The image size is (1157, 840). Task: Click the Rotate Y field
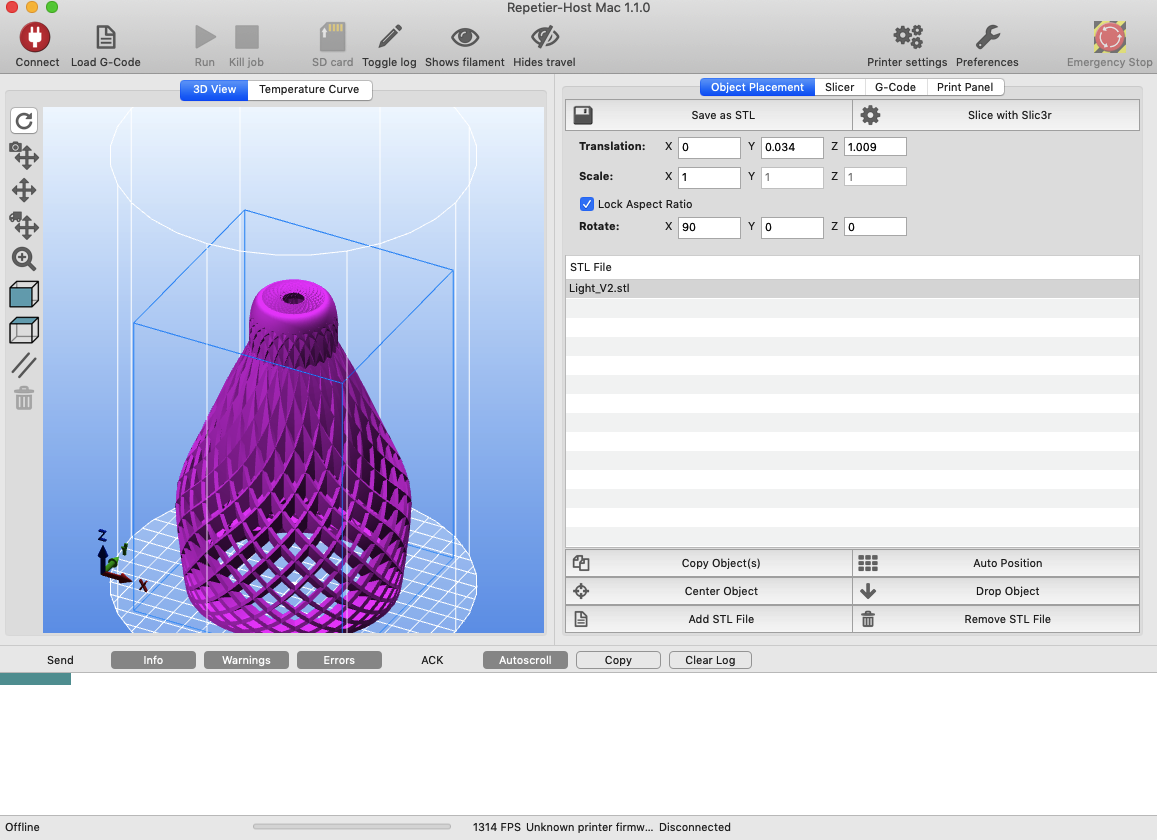click(792, 227)
